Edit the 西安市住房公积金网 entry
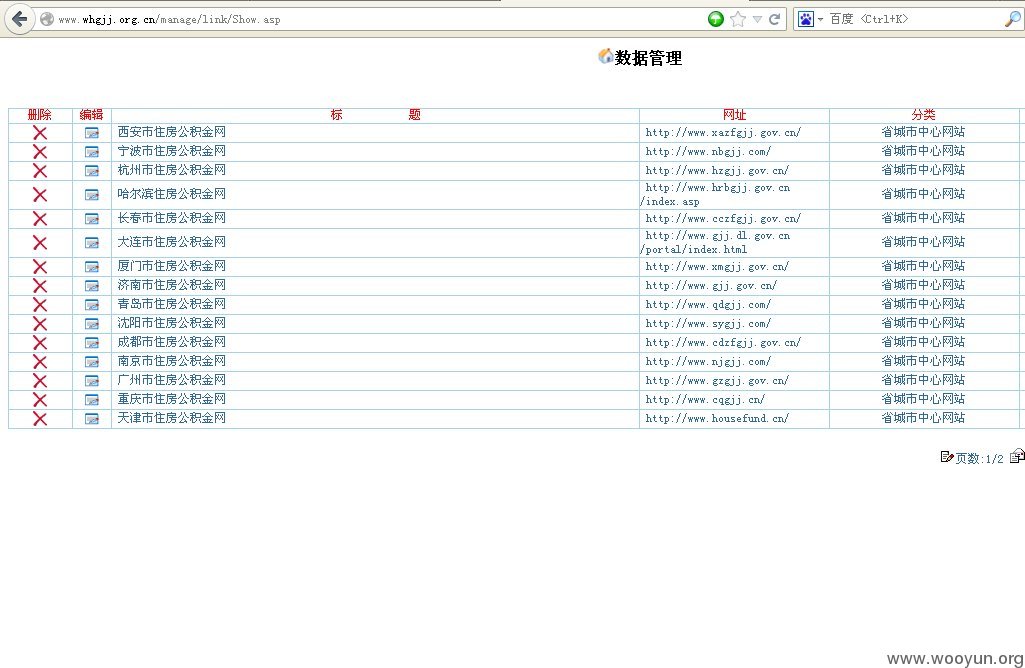This screenshot has width=1025, height=668. pos(92,133)
